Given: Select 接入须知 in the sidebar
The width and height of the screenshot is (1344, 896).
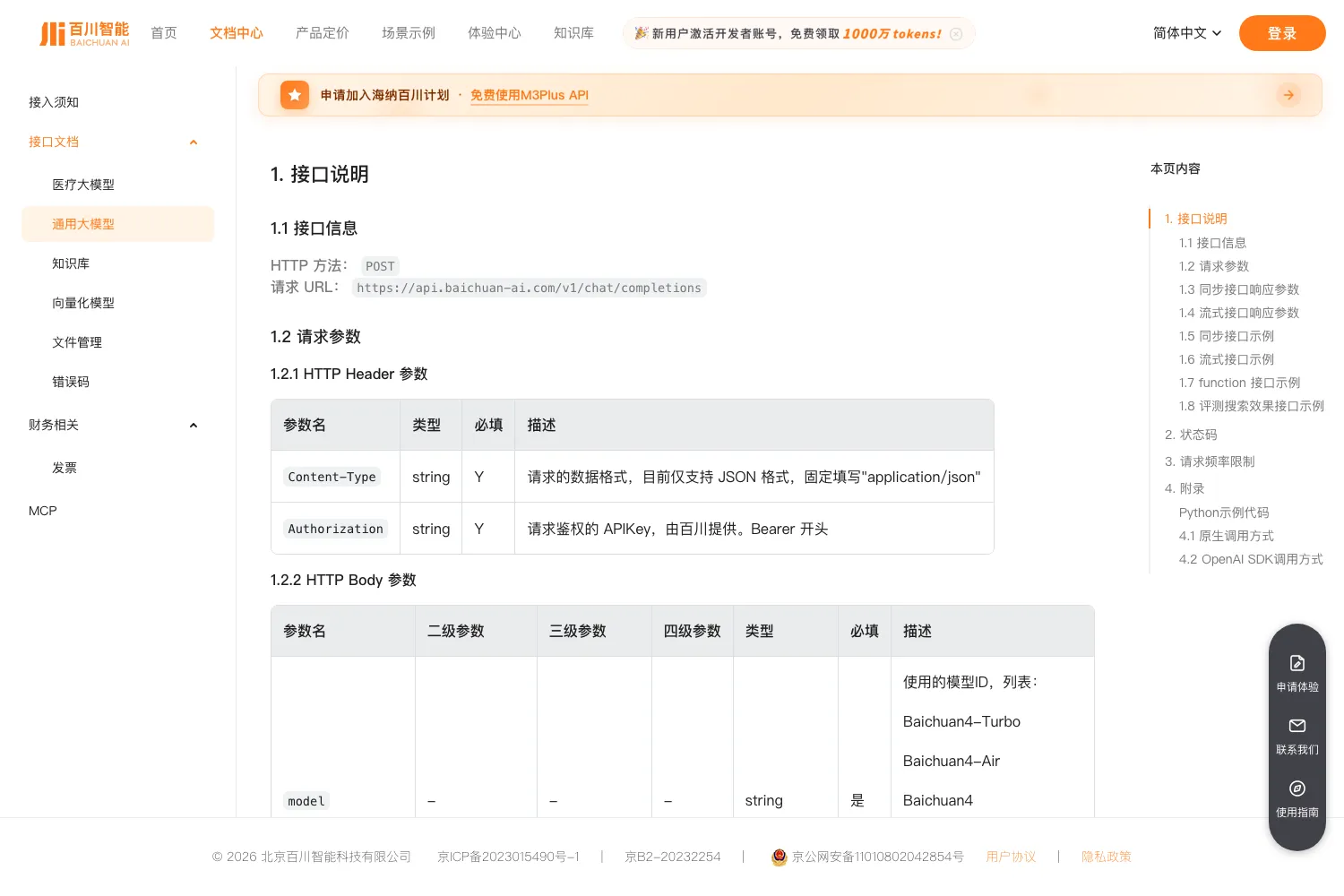Looking at the screenshot, I should pyautogui.click(x=54, y=102).
